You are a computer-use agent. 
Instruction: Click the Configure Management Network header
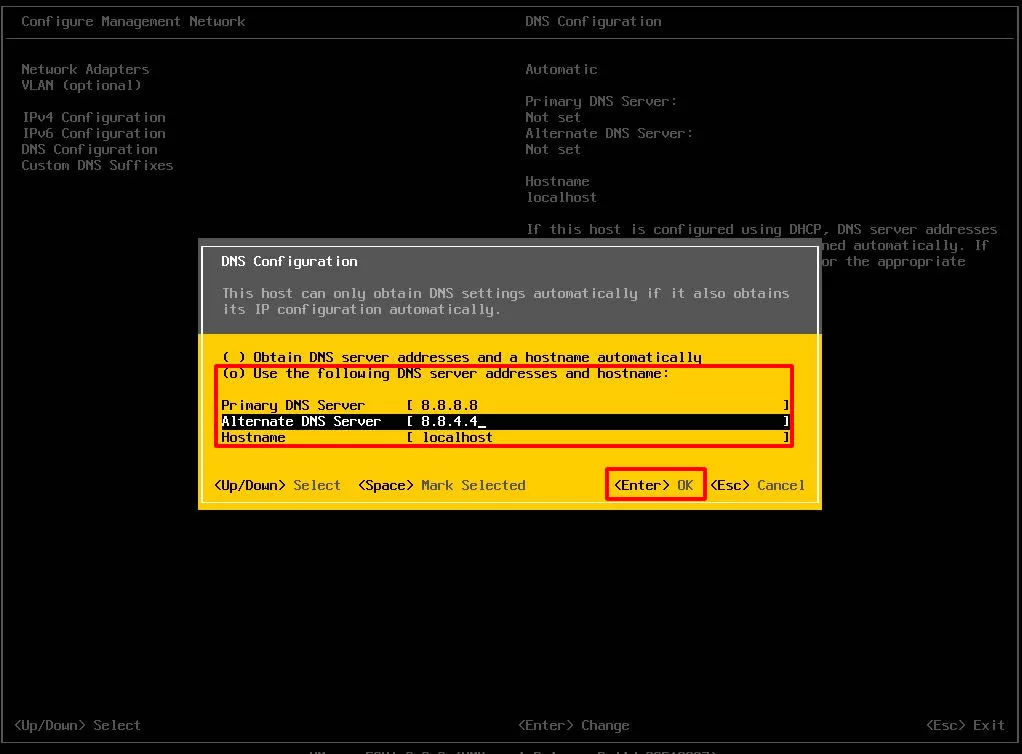133,21
